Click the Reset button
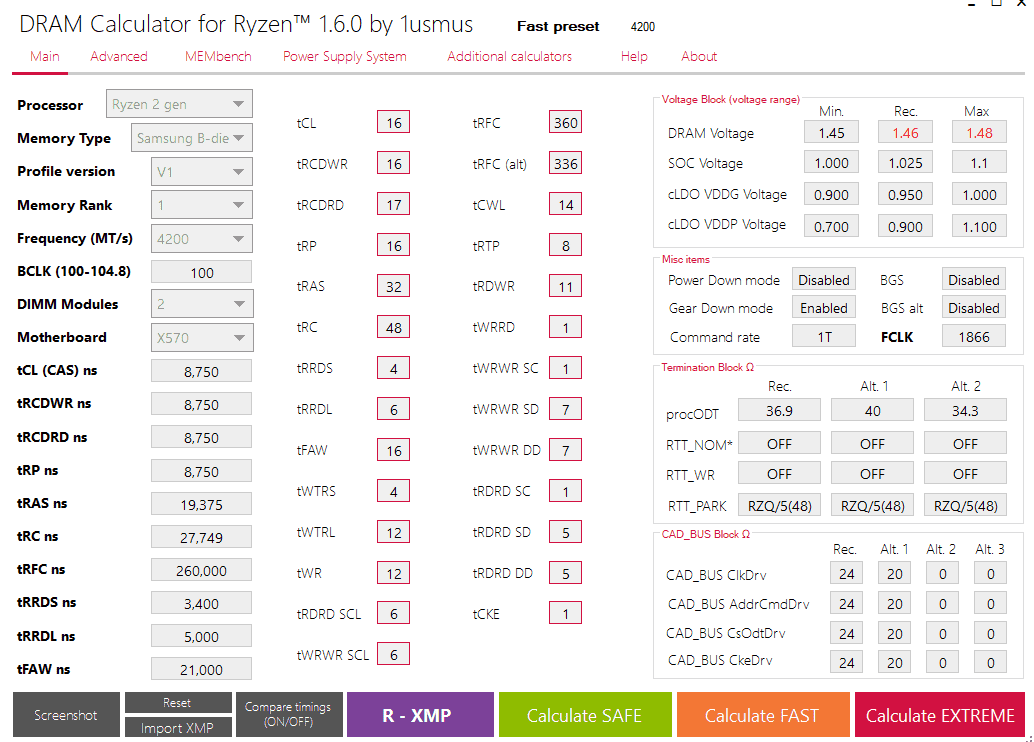This screenshot has width=1034, height=742. pyautogui.click(x=177, y=703)
